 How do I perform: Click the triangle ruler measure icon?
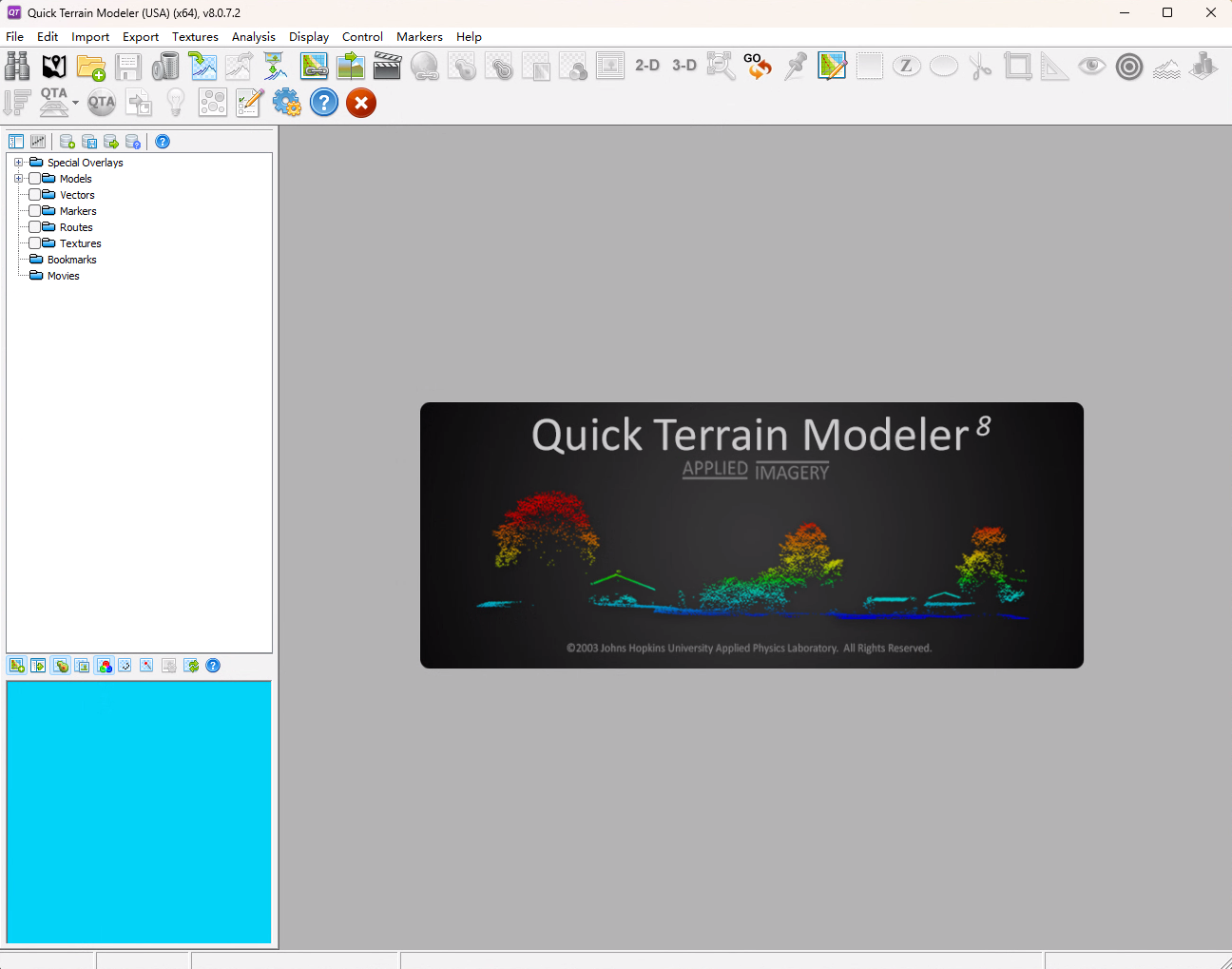coord(1054,66)
